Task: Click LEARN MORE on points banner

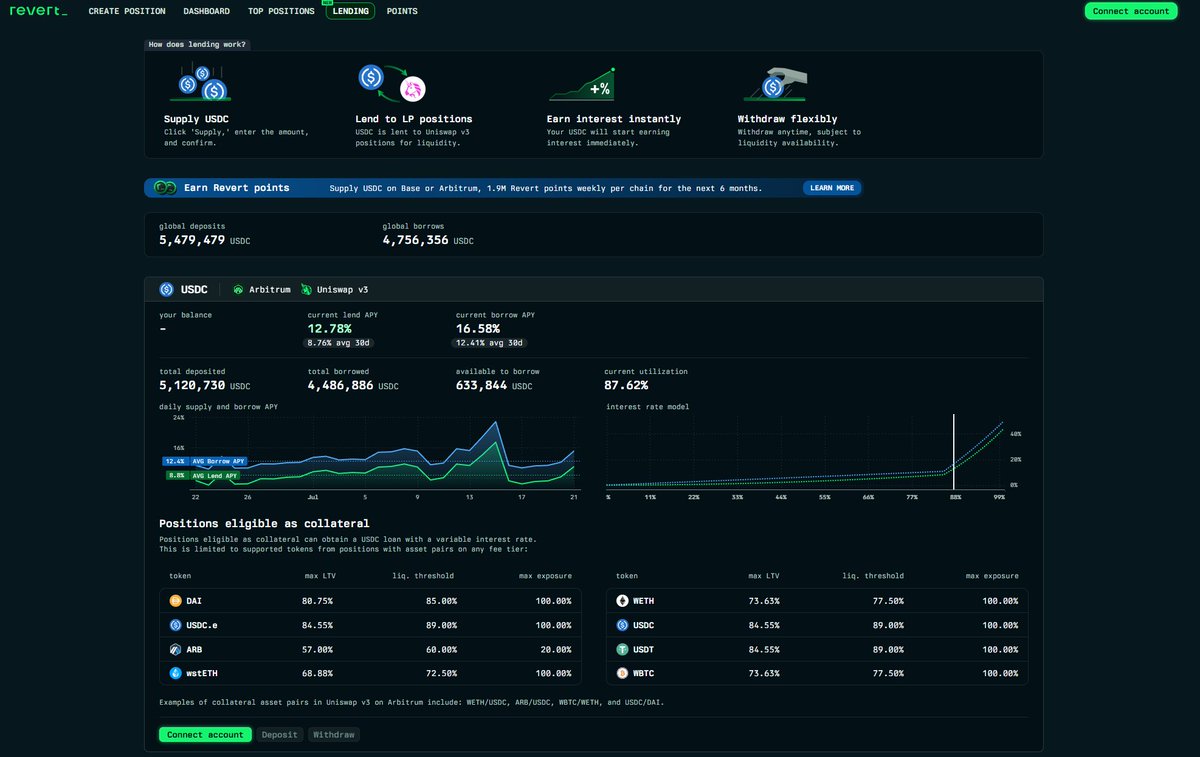Action: (832, 188)
